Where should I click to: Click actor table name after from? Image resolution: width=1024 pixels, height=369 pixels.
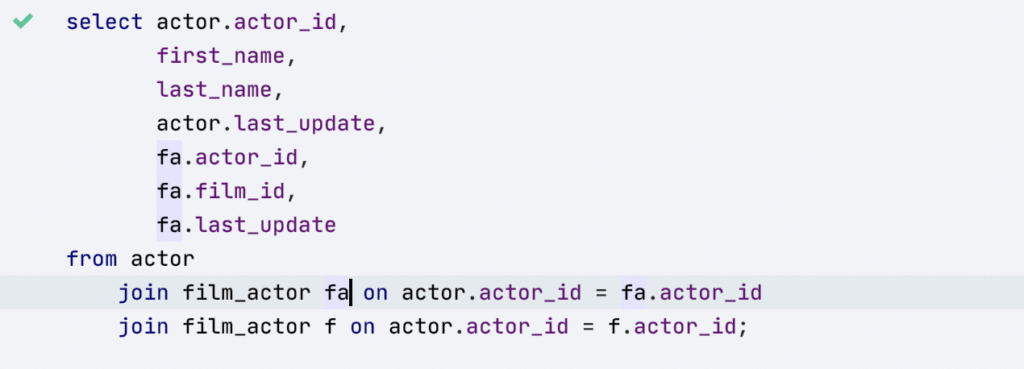coord(163,259)
